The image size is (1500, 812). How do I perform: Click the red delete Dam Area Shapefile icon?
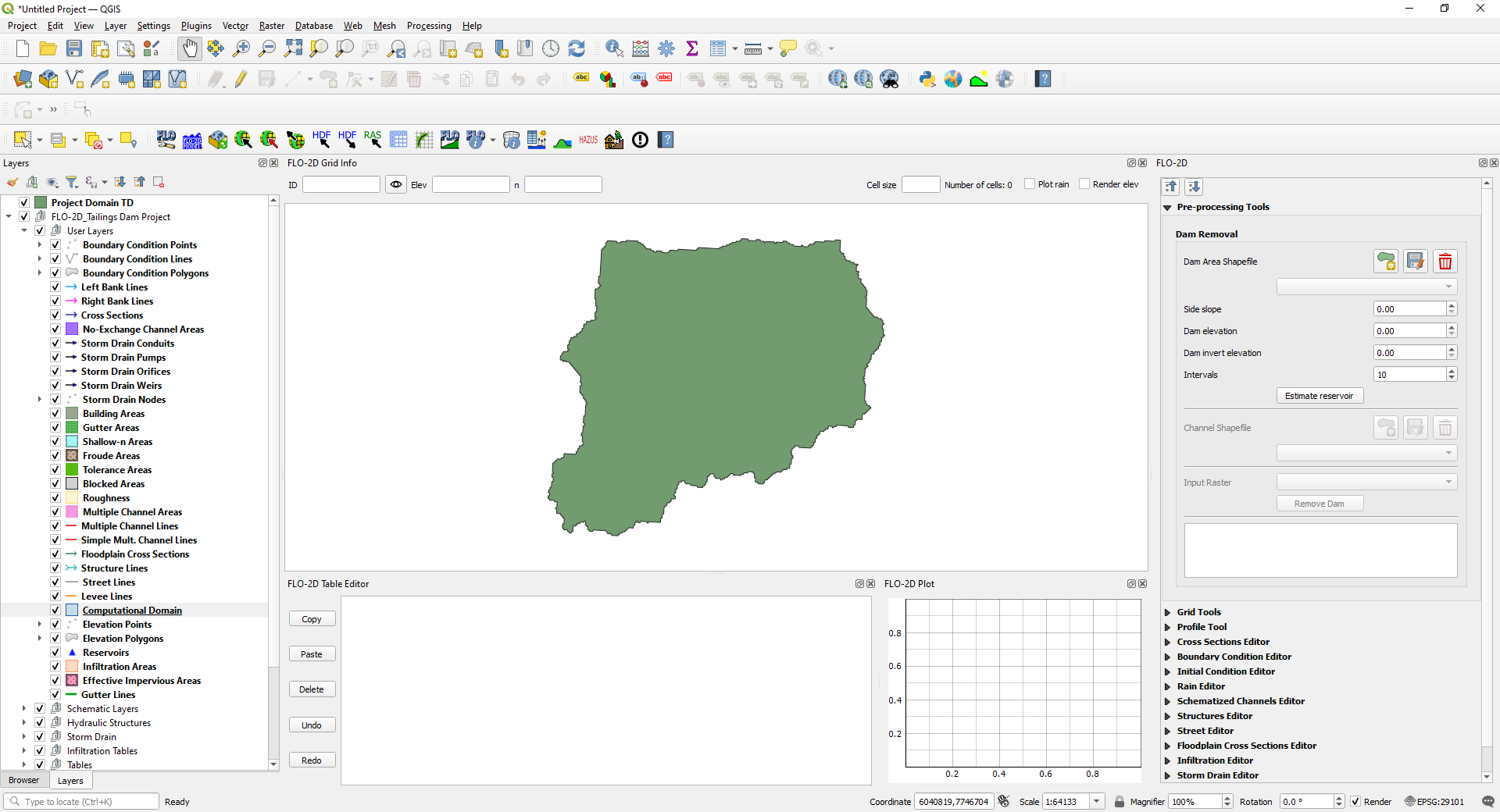pos(1445,262)
